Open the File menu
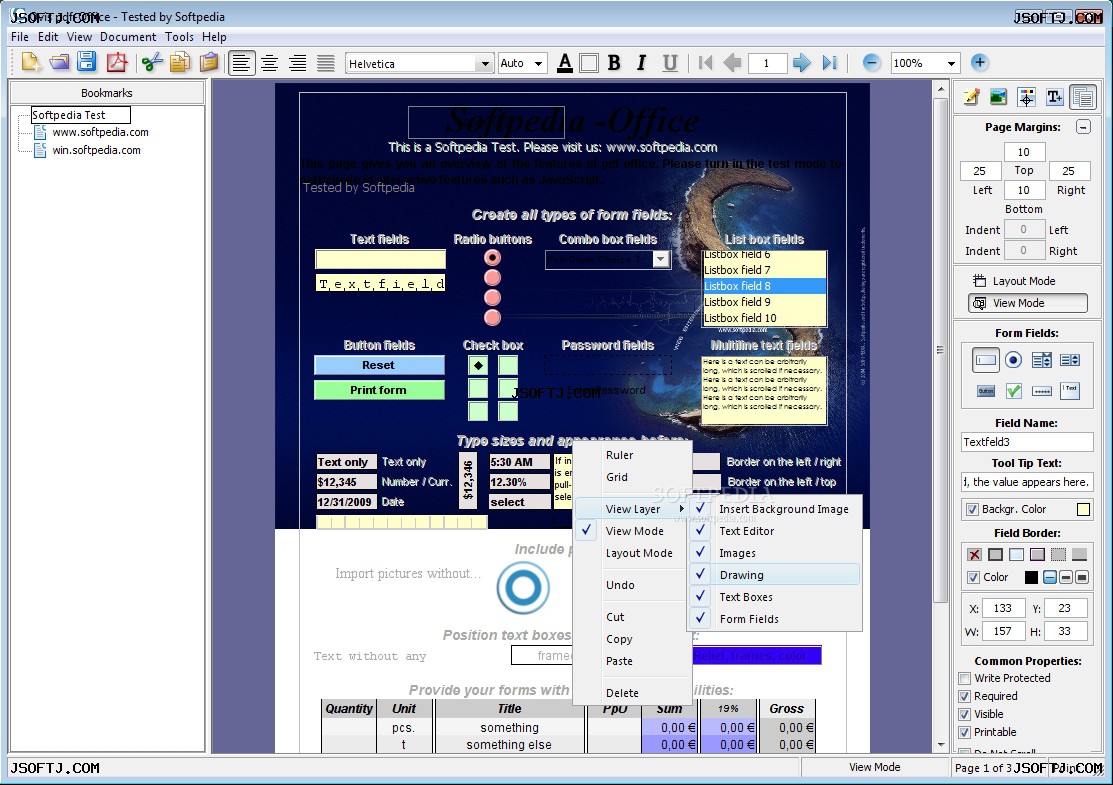1113x785 pixels. (x=20, y=37)
